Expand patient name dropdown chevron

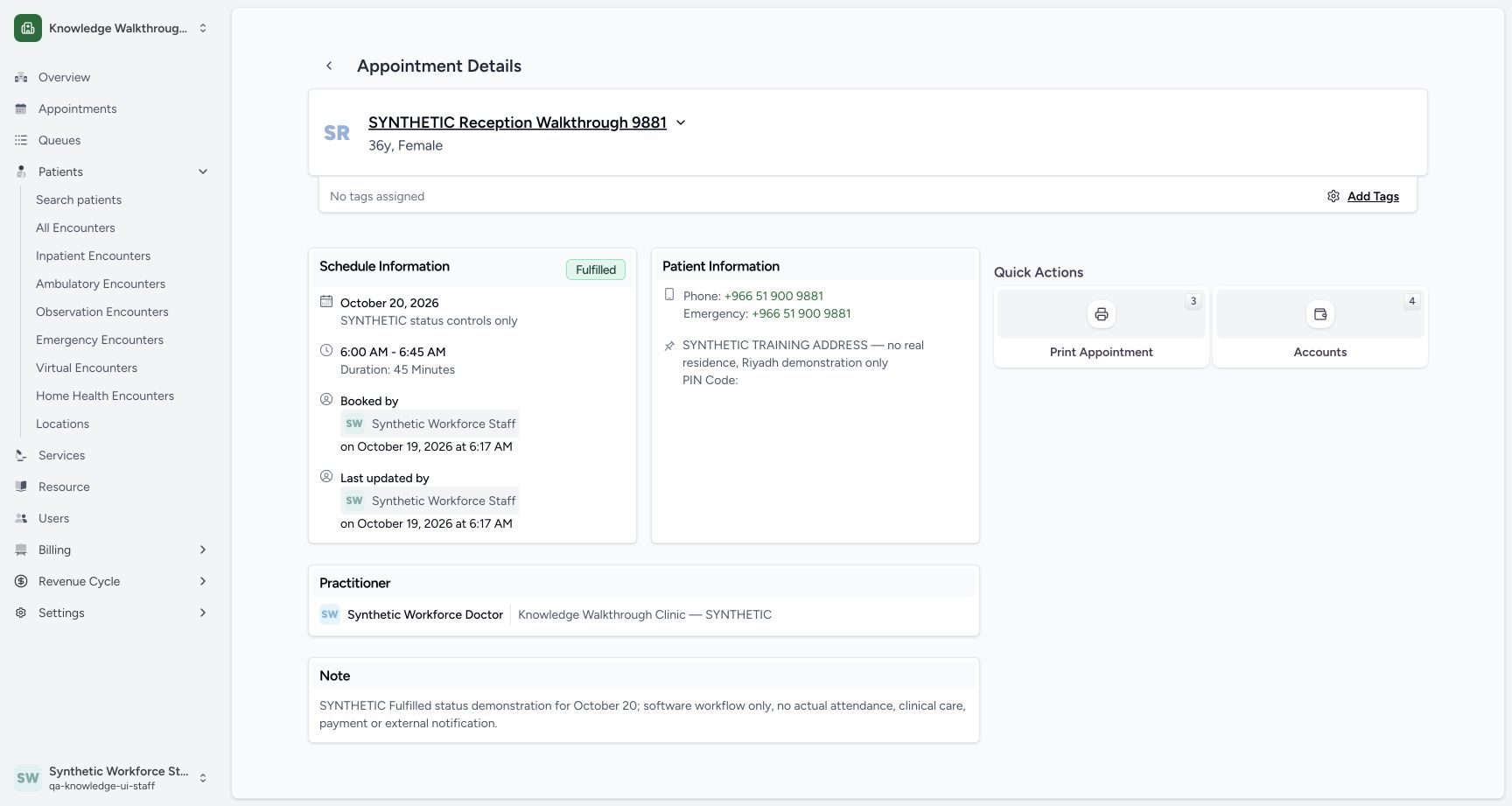(x=681, y=123)
